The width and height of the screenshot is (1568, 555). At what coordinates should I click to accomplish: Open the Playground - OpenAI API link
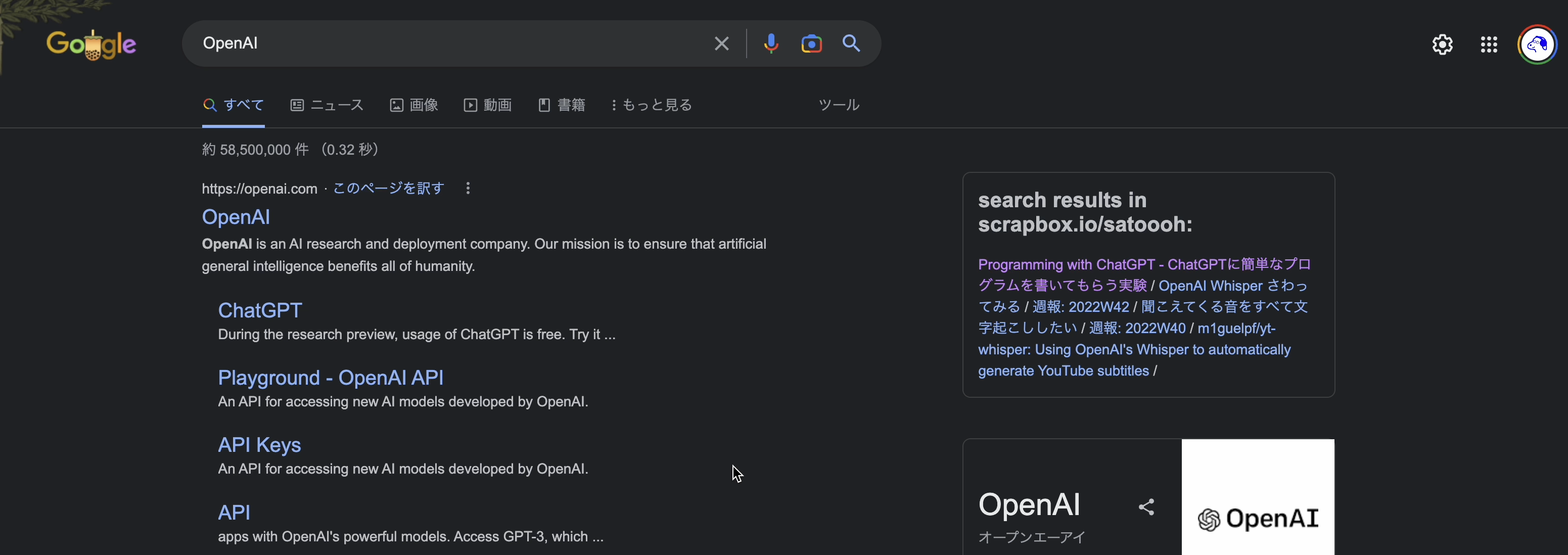click(x=331, y=378)
